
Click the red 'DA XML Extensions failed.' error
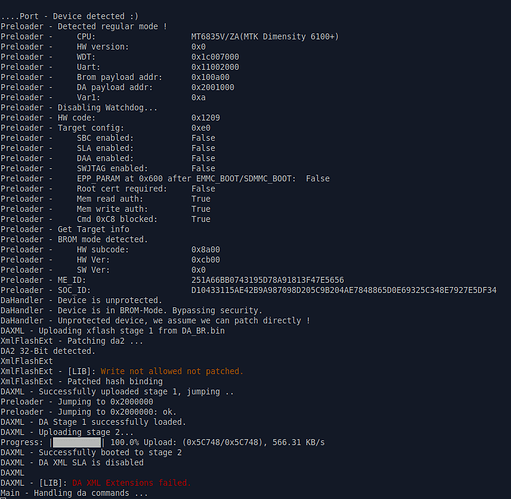pyautogui.click(x=132, y=483)
